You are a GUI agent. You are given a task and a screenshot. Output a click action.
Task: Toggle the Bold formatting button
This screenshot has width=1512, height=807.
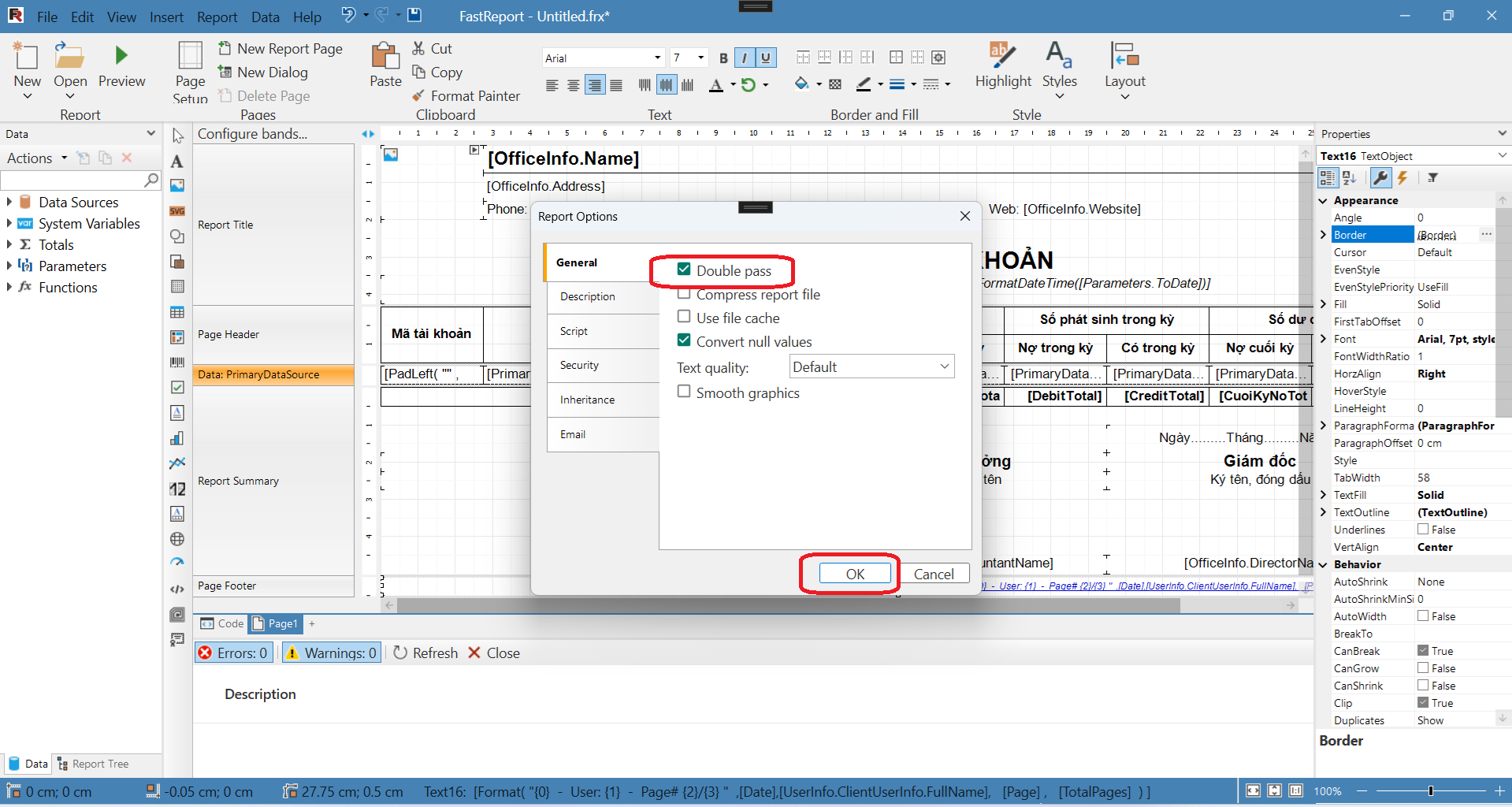click(x=723, y=58)
